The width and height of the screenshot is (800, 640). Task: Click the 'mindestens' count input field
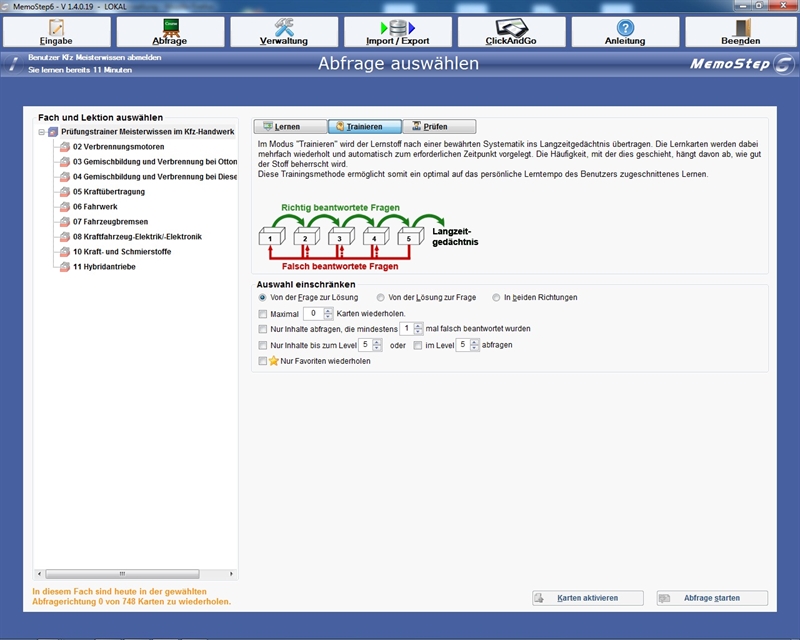click(x=407, y=329)
